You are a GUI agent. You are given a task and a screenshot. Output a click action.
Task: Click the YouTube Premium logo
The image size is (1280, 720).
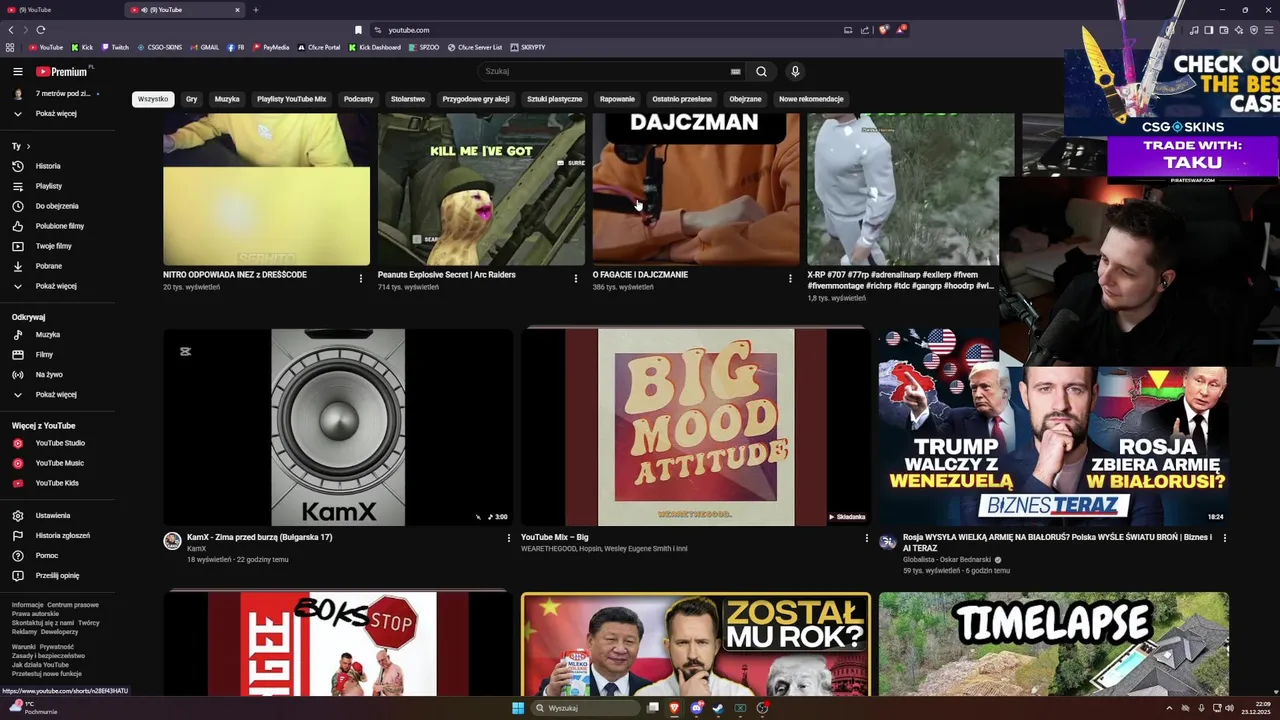62,71
